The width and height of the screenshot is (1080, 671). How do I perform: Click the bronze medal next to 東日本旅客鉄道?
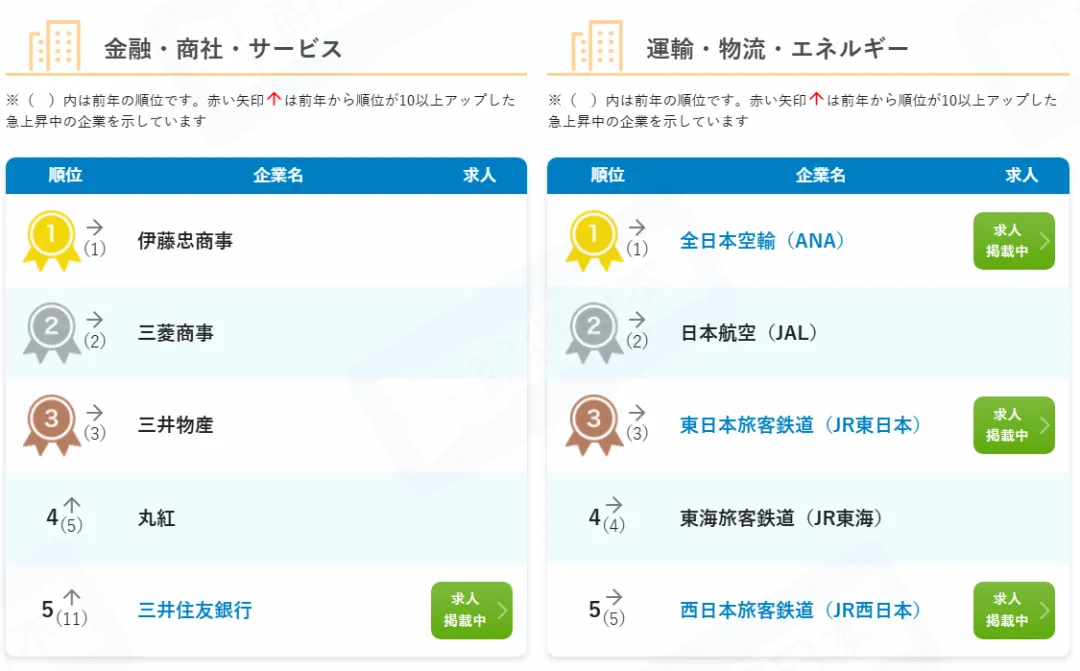point(594,425)
